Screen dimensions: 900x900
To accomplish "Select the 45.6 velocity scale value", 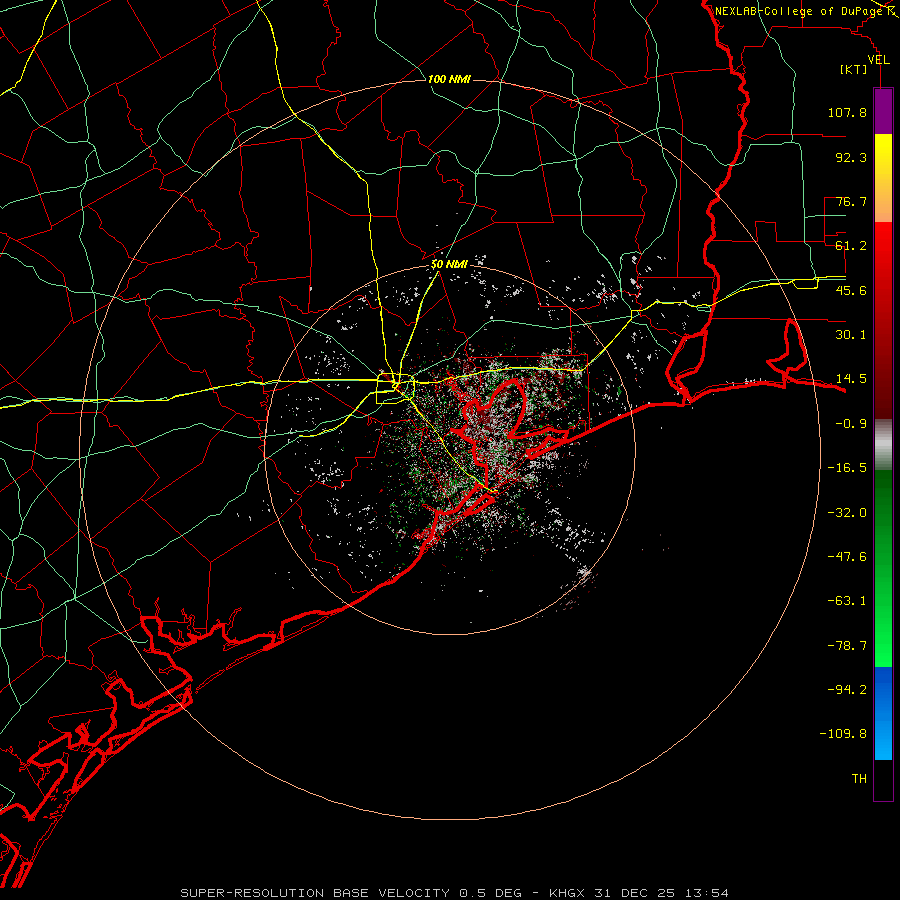I will pyautogui.click(x=851, y=290).
